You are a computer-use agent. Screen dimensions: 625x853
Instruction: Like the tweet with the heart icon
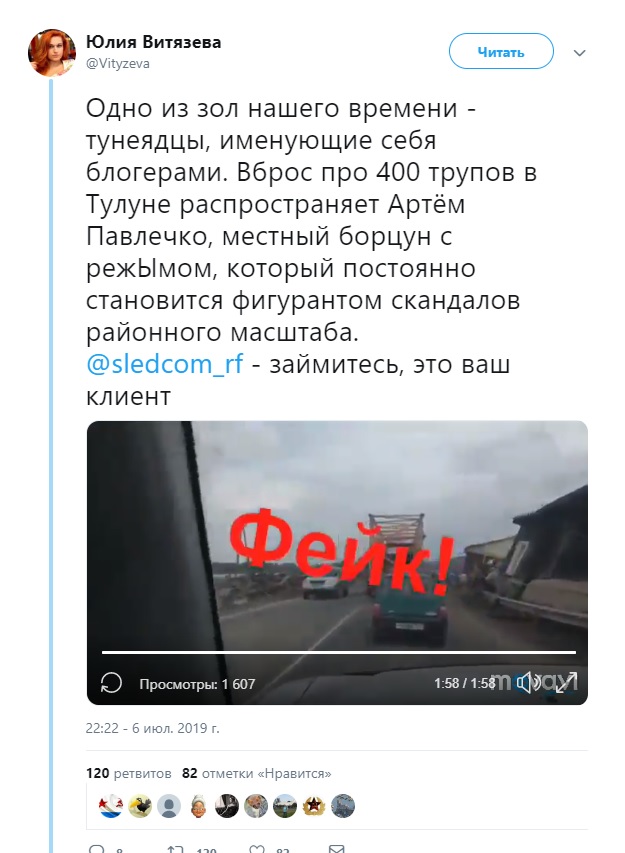click(x=256, y=849)
